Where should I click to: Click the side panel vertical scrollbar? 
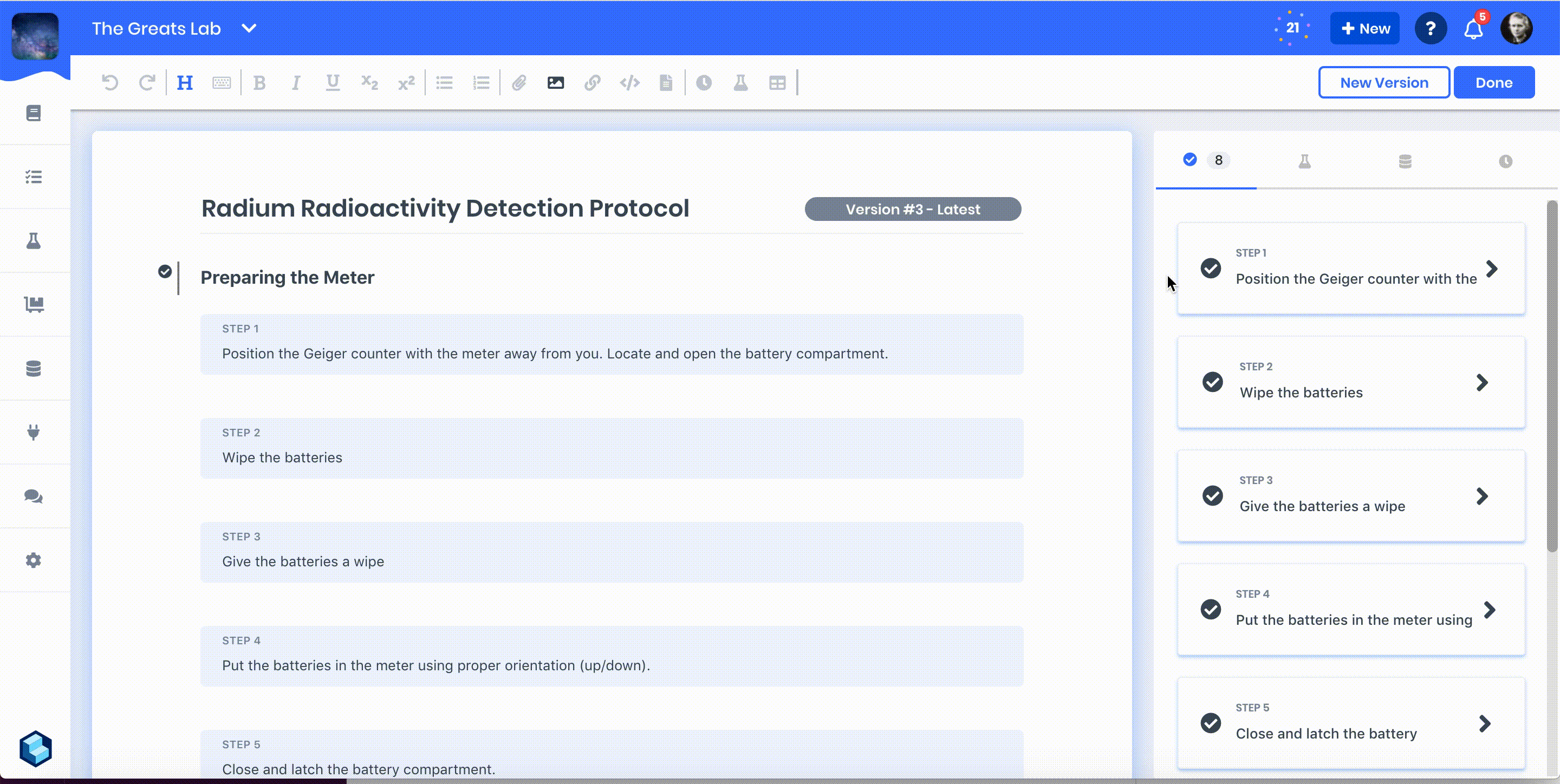(1551, 375)
